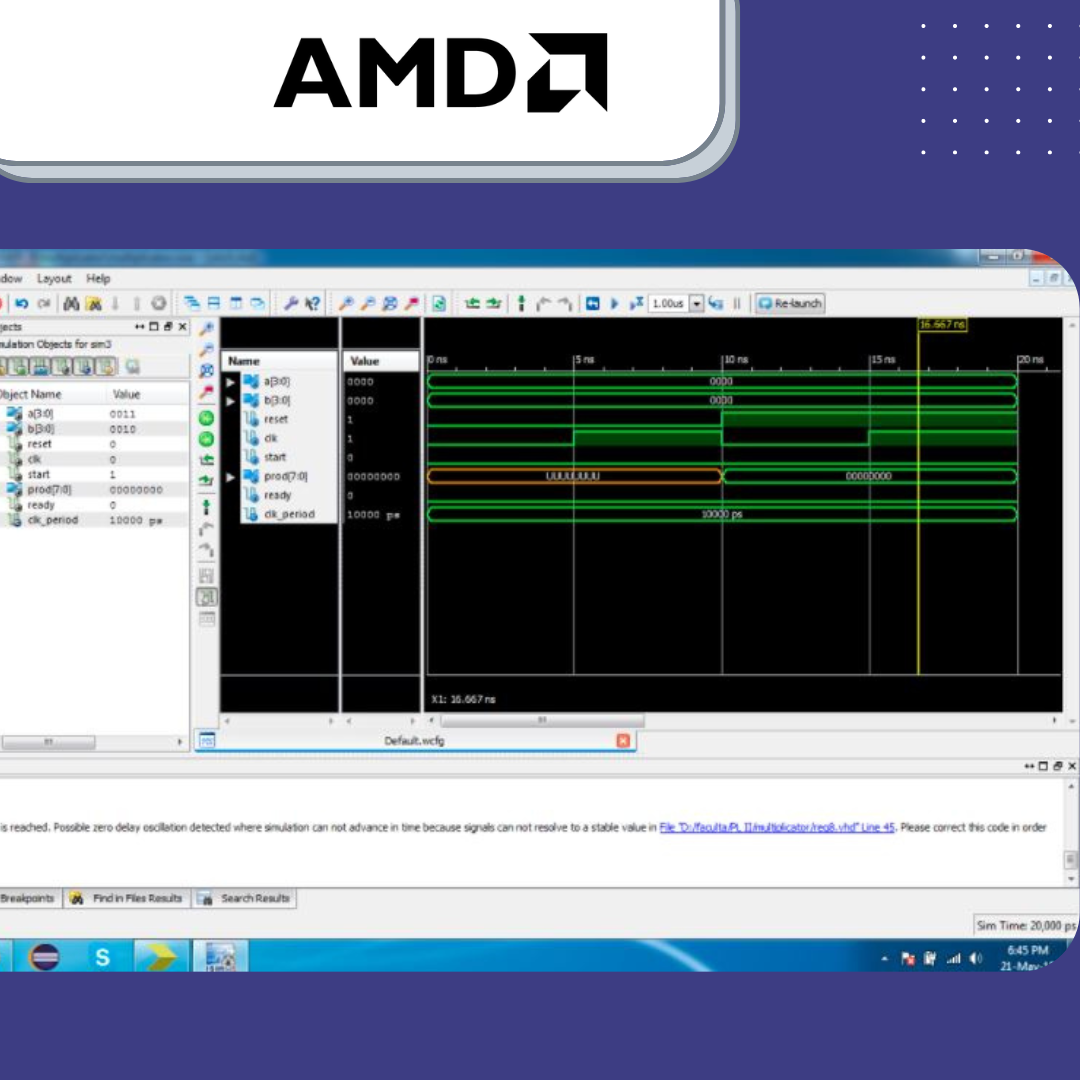Click the Re-launch simulation button
Image resolution: width=1080 pixels, height=1080 pixels.
tap(790, 303)
